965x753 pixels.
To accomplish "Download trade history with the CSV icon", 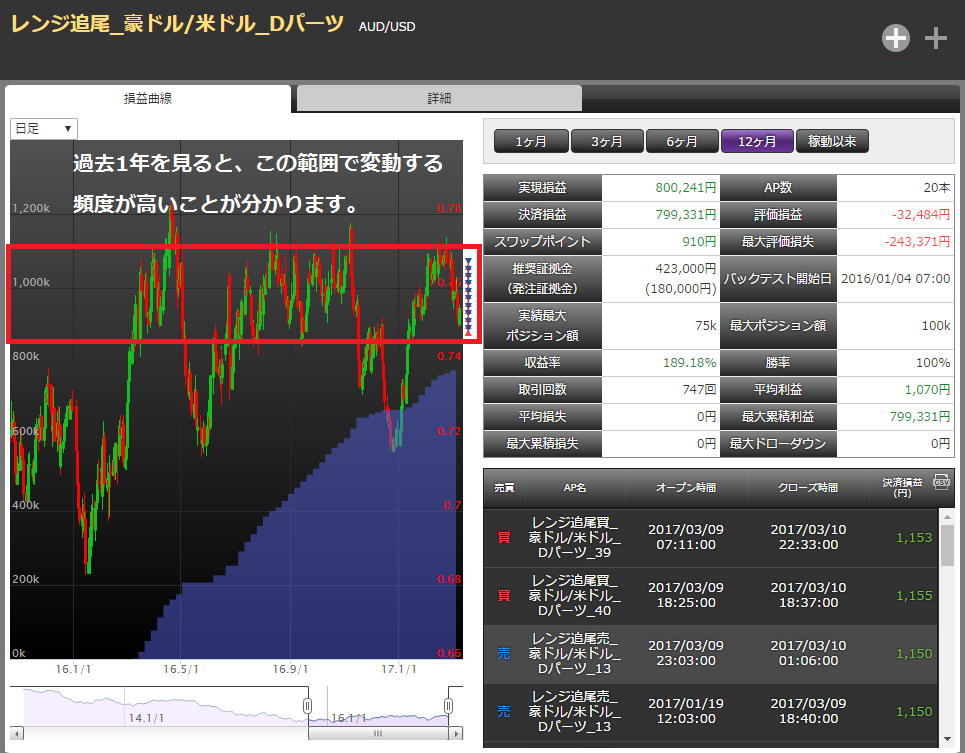I will click(940, 482).
